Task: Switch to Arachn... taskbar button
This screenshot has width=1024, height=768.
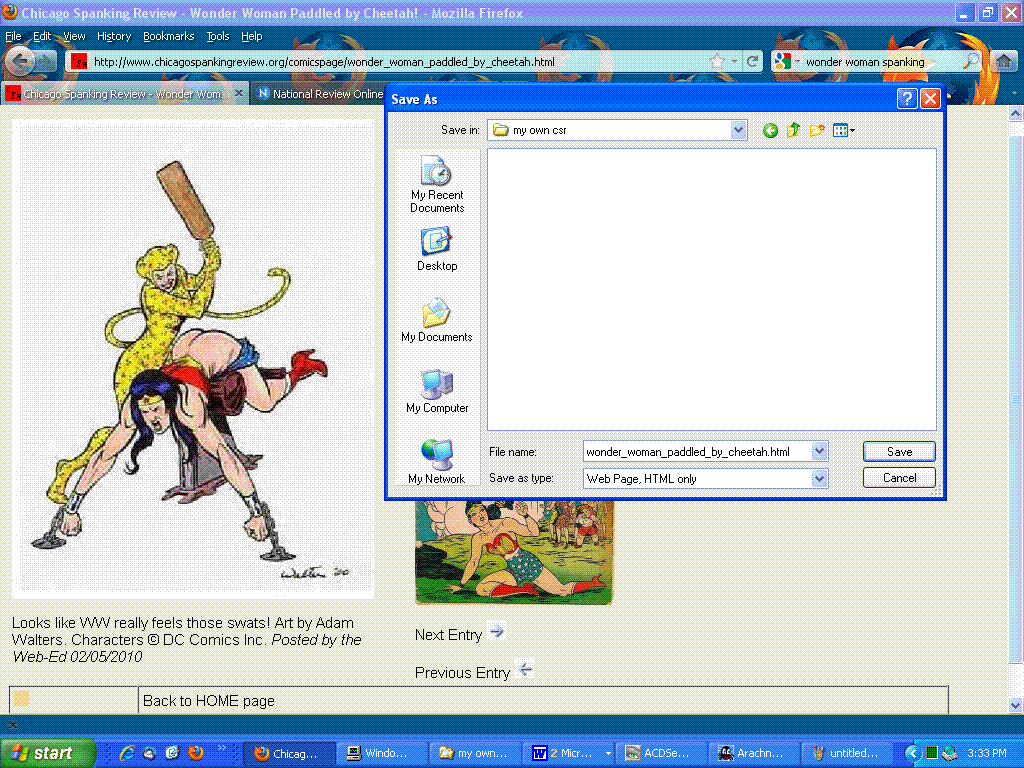Action: click(x=755, y=753)
